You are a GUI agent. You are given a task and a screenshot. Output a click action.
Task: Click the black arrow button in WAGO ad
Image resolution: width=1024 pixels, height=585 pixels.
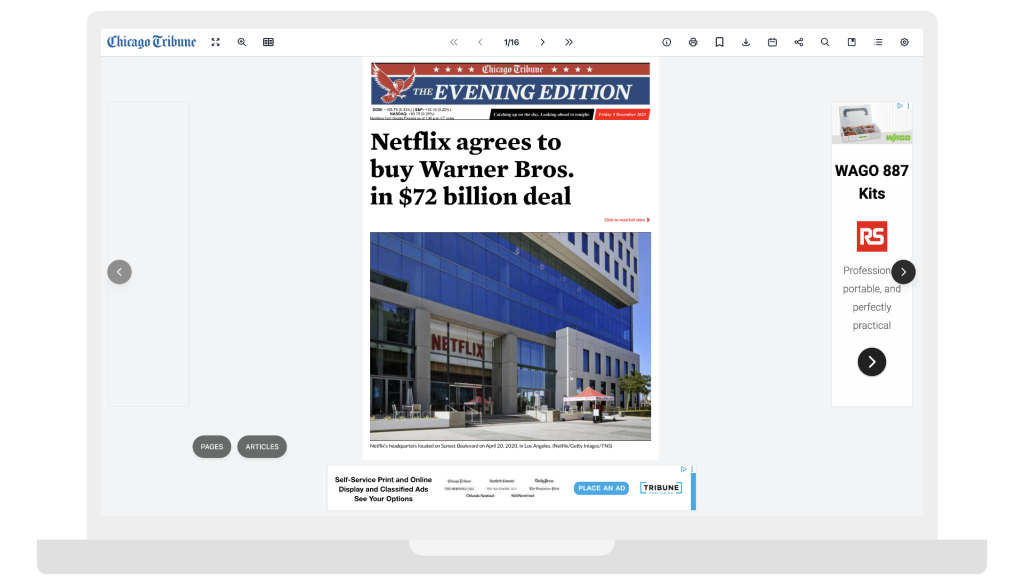tap(872, 362)
